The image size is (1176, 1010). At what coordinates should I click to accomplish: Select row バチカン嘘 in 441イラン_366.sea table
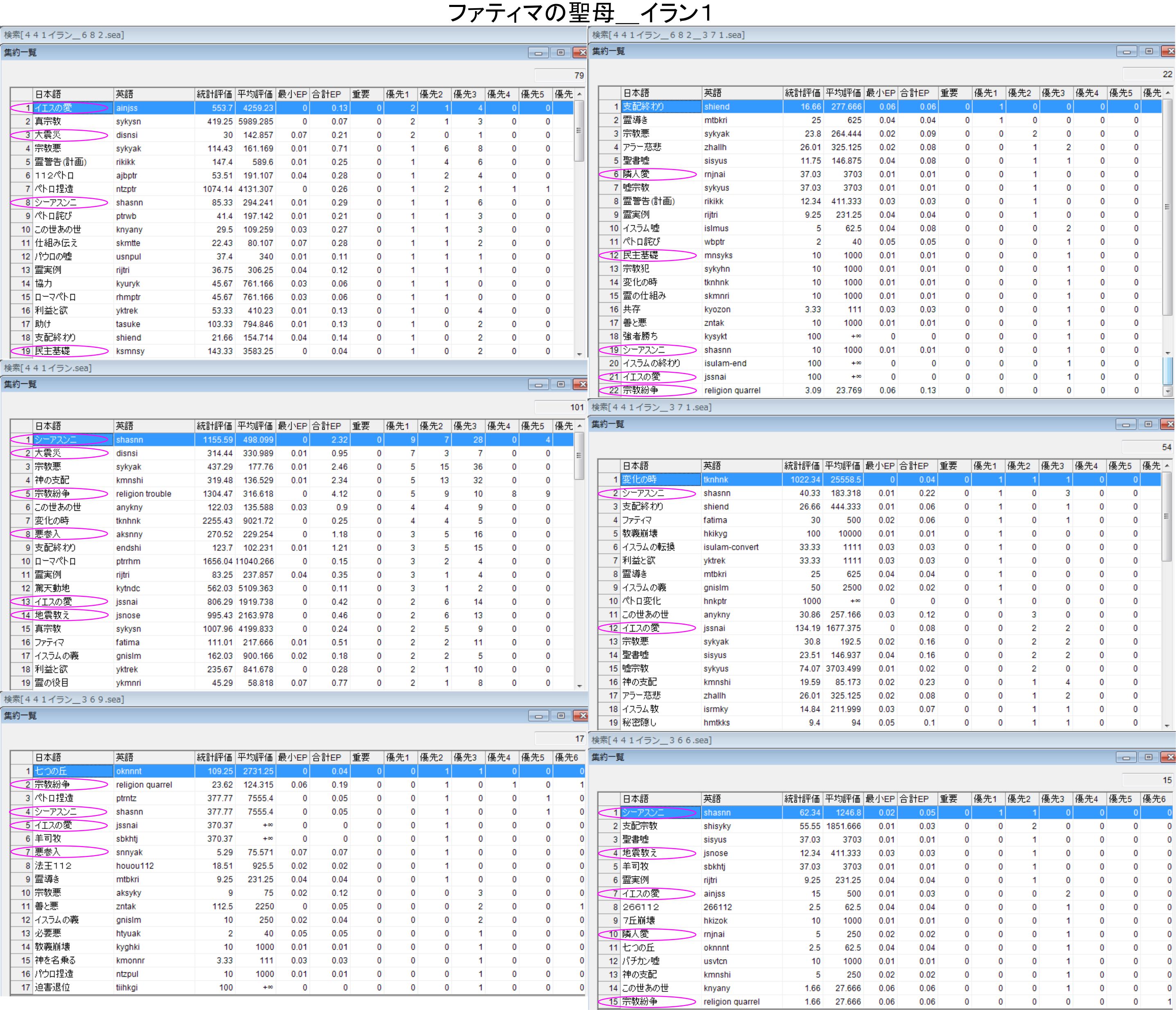(641, 961)
